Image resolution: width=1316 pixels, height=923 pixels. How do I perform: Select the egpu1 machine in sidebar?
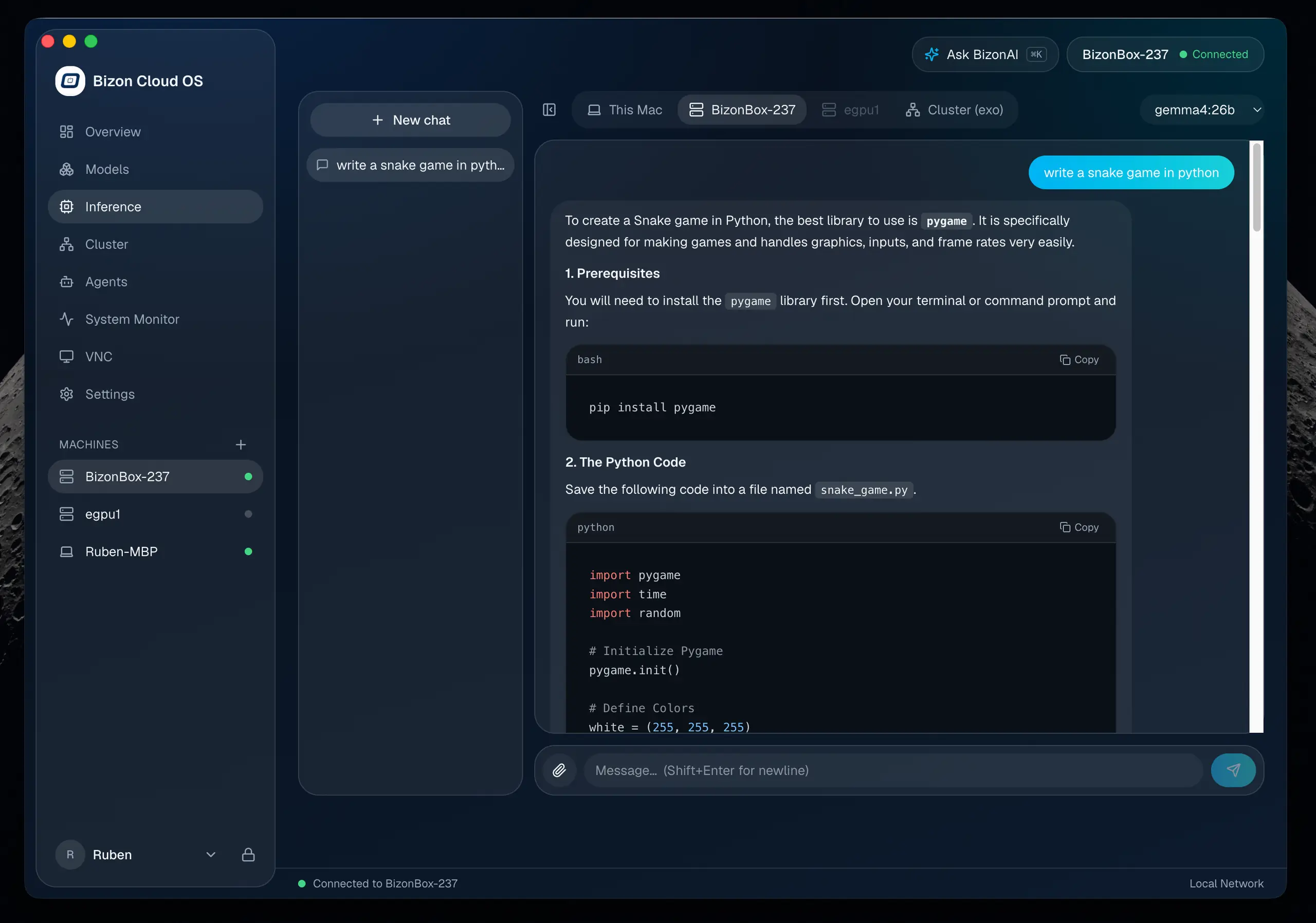155,514
